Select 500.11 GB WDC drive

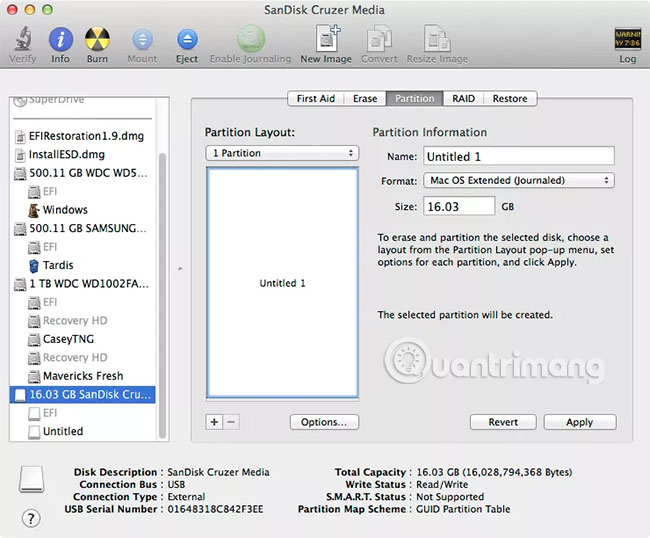[x=82, y=173]
